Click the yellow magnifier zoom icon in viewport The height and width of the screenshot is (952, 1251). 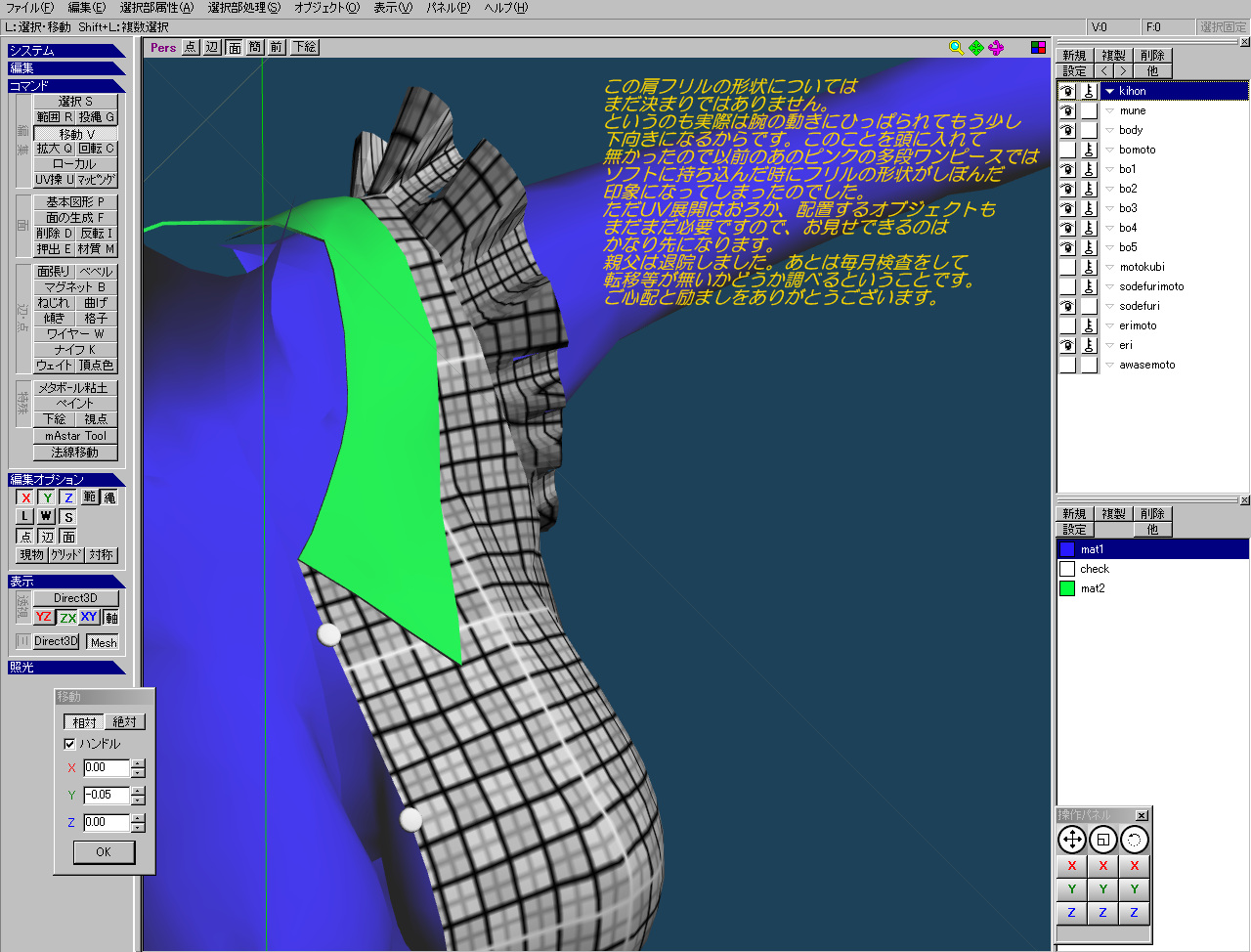pyautogui.click(x=956, y=47)
